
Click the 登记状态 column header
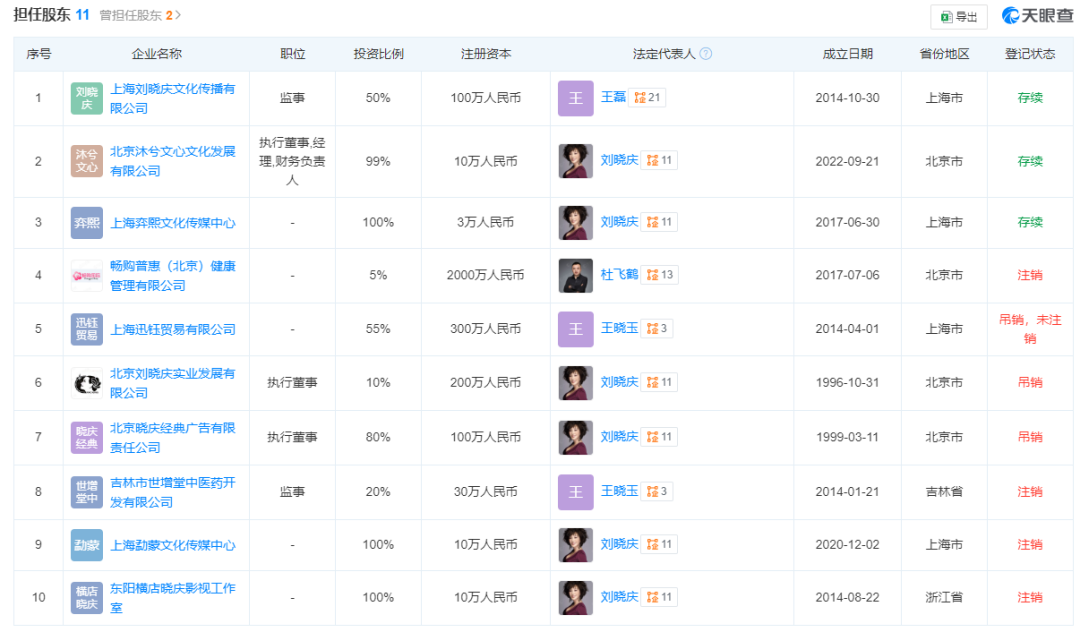[x=1030, y=54]
